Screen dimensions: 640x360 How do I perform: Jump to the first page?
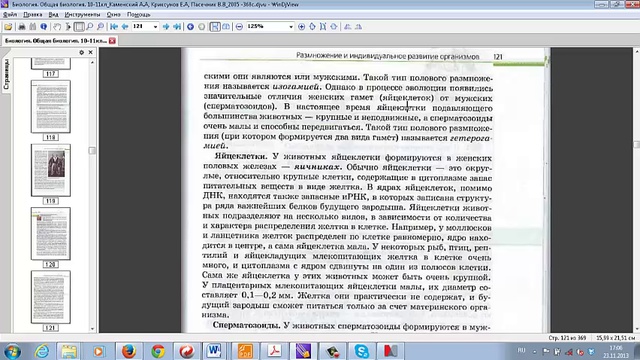point(114,27)
